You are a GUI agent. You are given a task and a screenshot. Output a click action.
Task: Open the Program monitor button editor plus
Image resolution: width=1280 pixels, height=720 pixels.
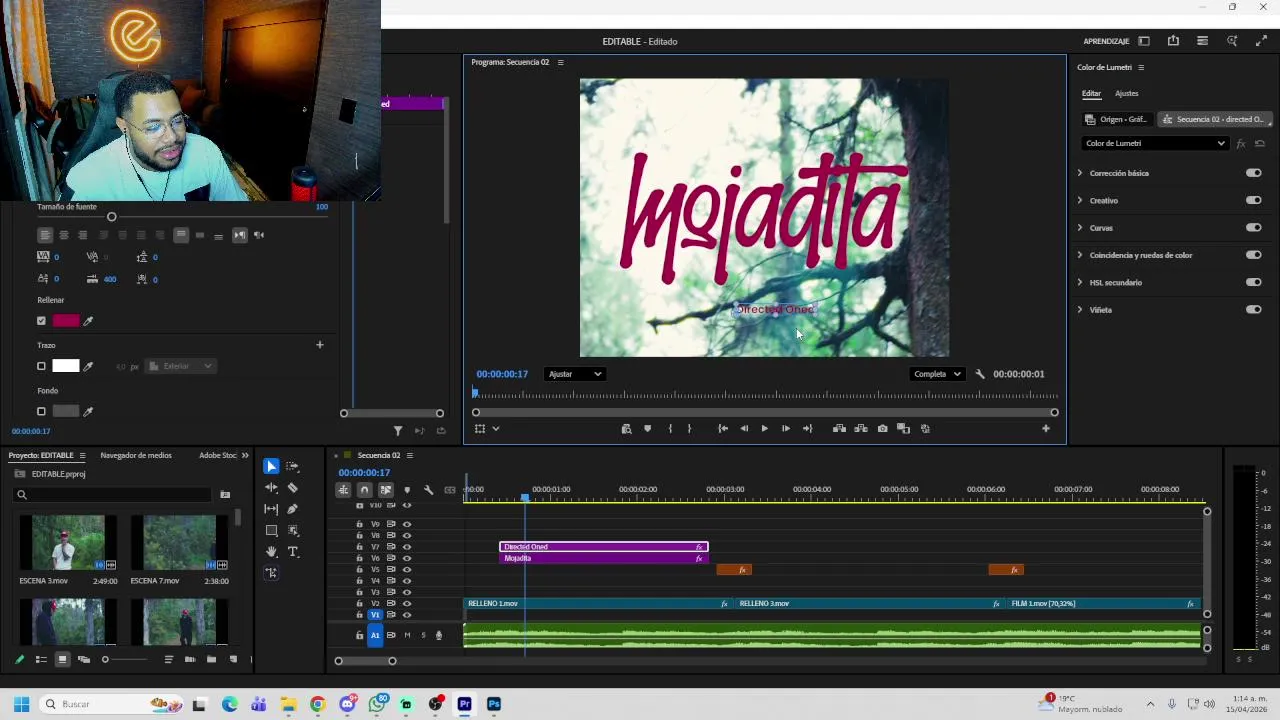coord(1046,429)
